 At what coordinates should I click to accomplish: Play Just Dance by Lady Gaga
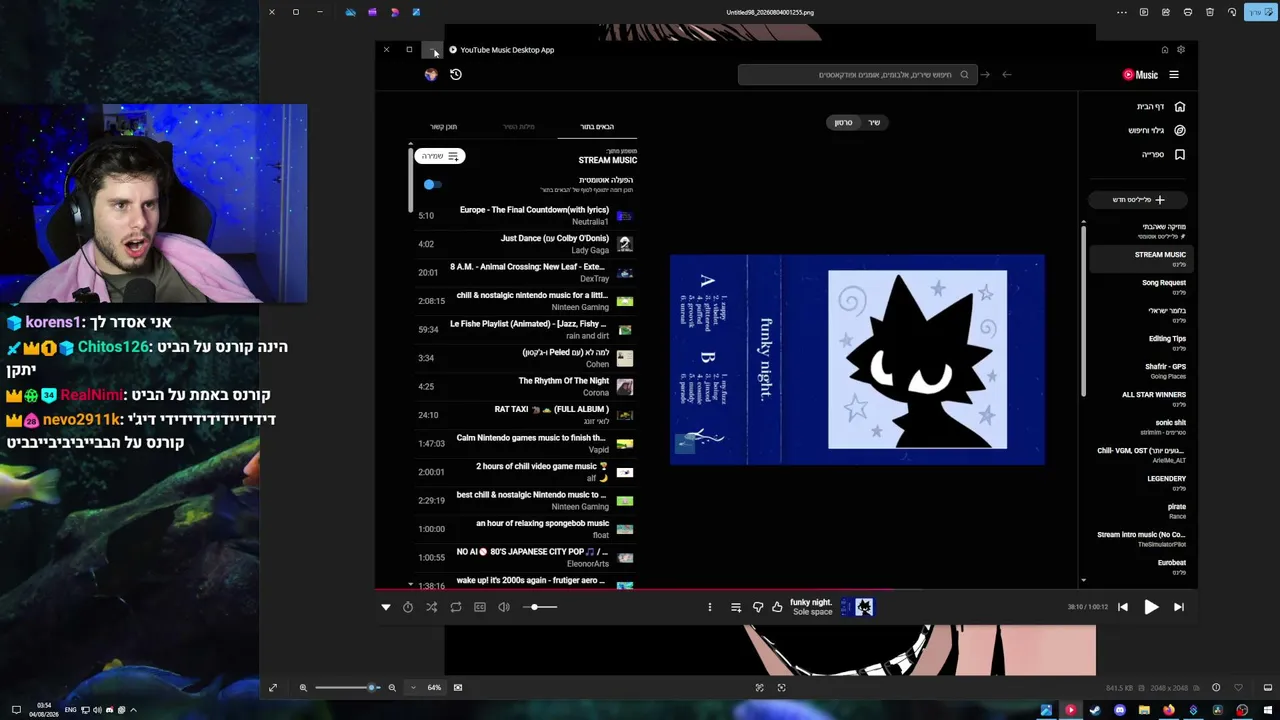point(524,244)
